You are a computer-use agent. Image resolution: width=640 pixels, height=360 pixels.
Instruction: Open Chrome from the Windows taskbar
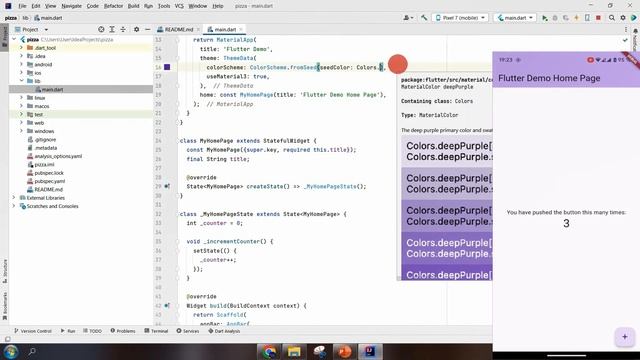[x=269, y=352]
